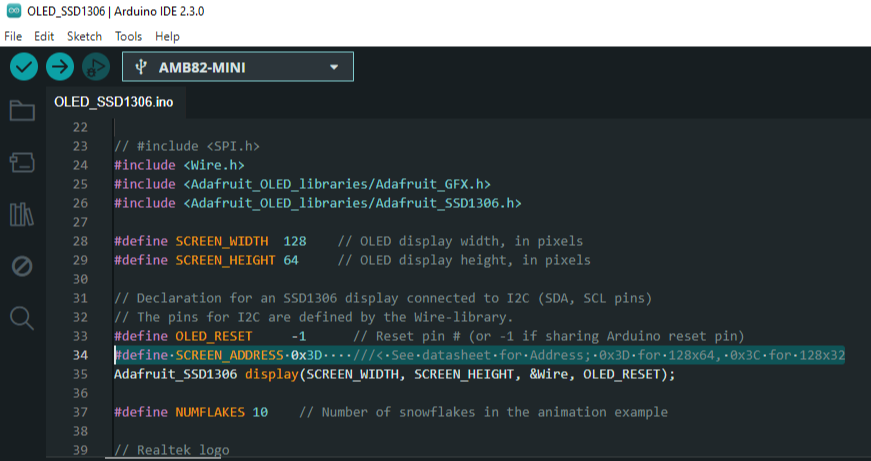The width and height of the screenshot is (871, 461).
Task: Open the Search magnifier in sidebar
Action: 22,318
